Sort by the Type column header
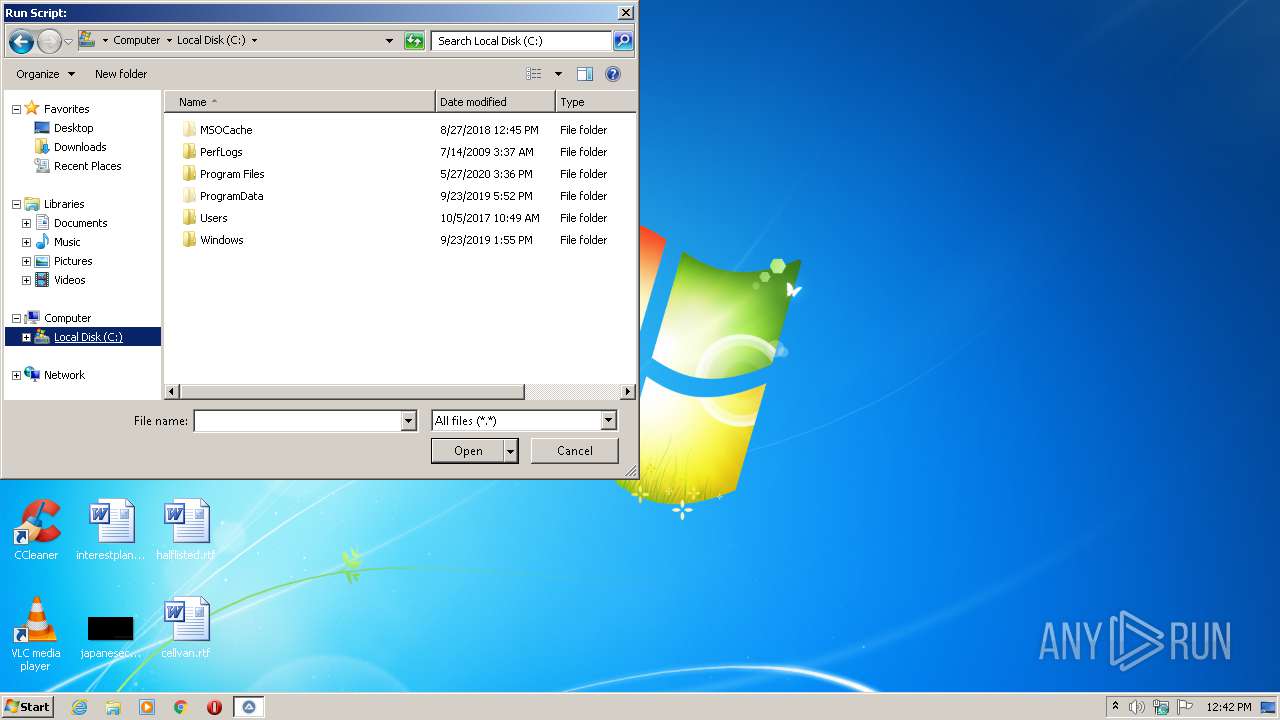 (x=595, y=102)
